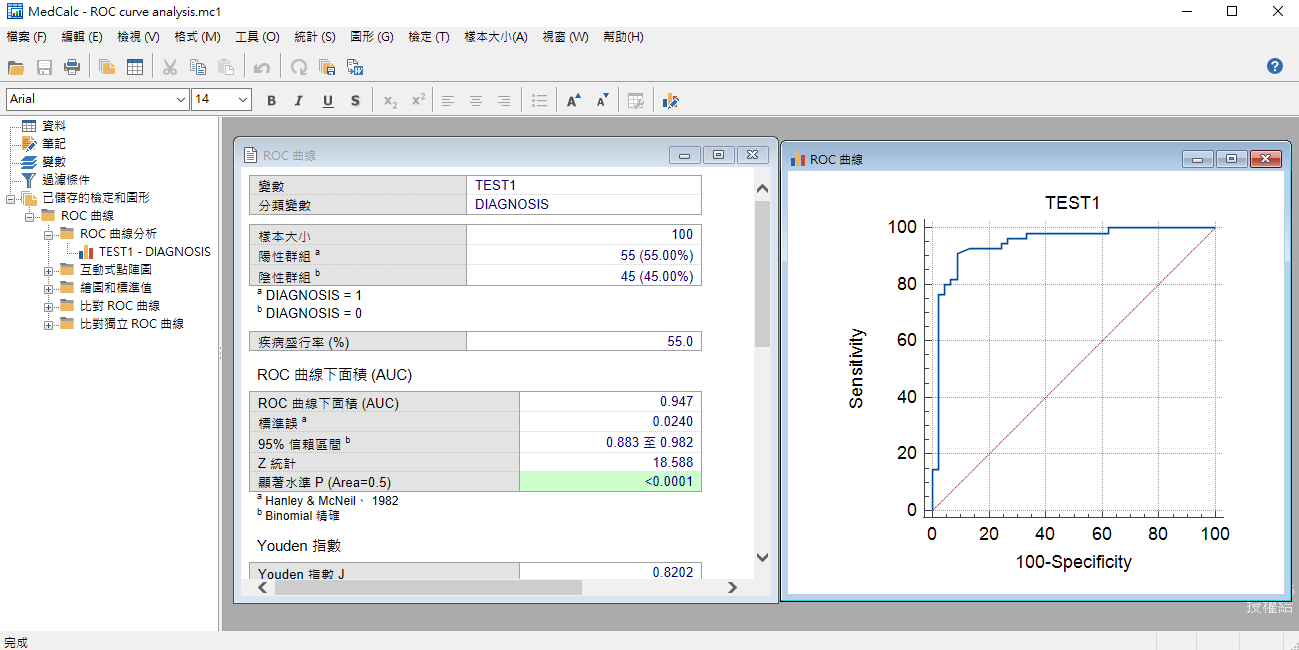Viewport: 1299px width, 650px height.
Task: Click the Undo arrow icon
Action: (x=262, y=67)
